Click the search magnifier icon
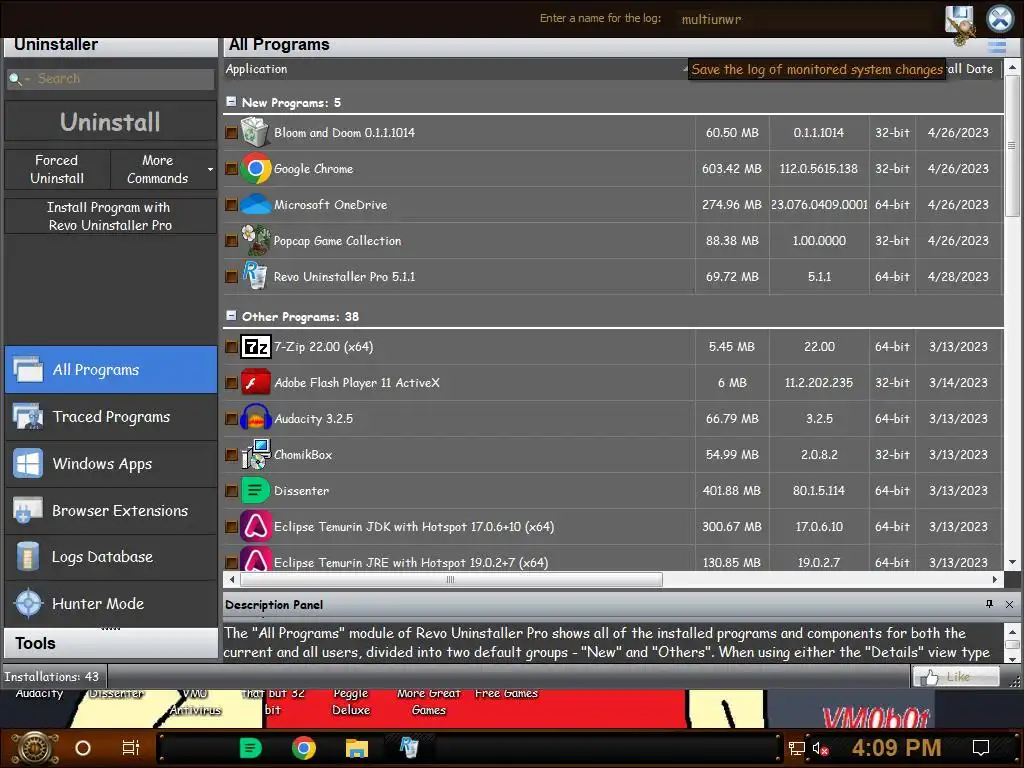The width and height of the screenshot is (1024, 768). 14,79
